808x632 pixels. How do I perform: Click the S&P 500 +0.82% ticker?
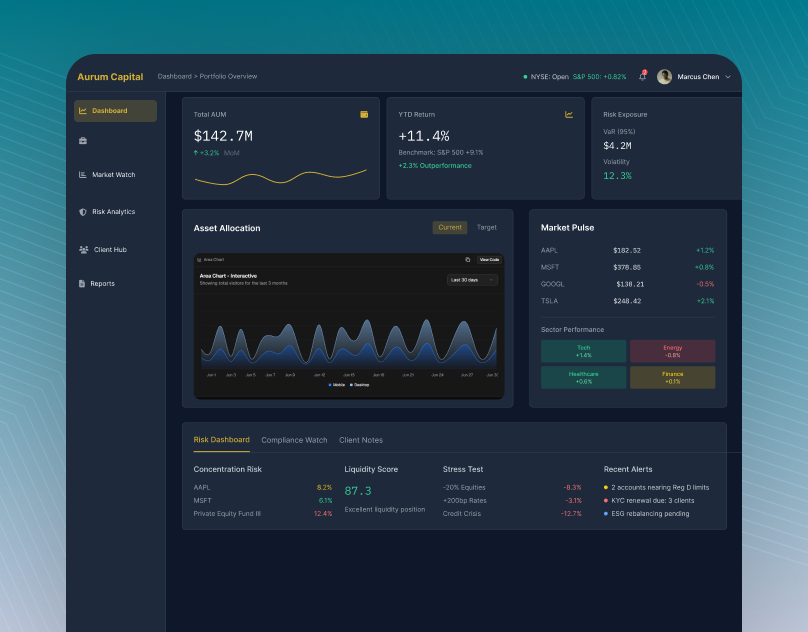[x=599, y=77]
